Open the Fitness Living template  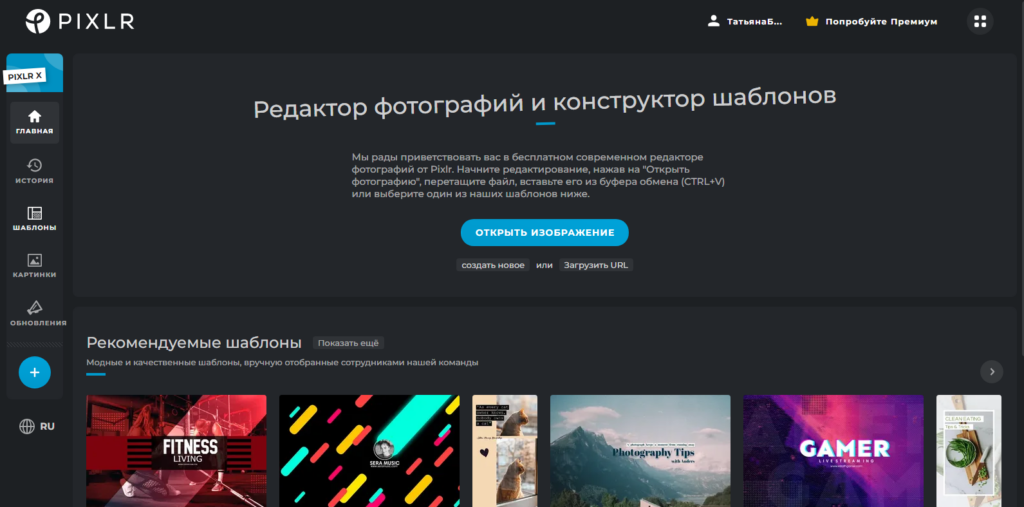[x=176, y=451]
